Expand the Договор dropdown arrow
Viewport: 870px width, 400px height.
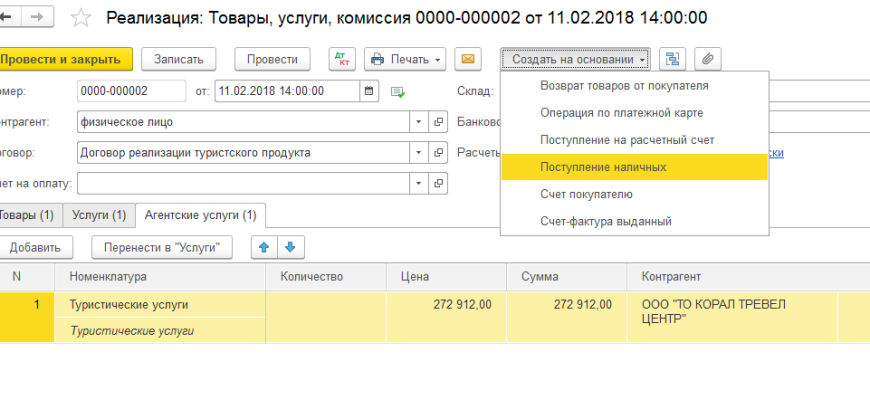click(418, 153)
